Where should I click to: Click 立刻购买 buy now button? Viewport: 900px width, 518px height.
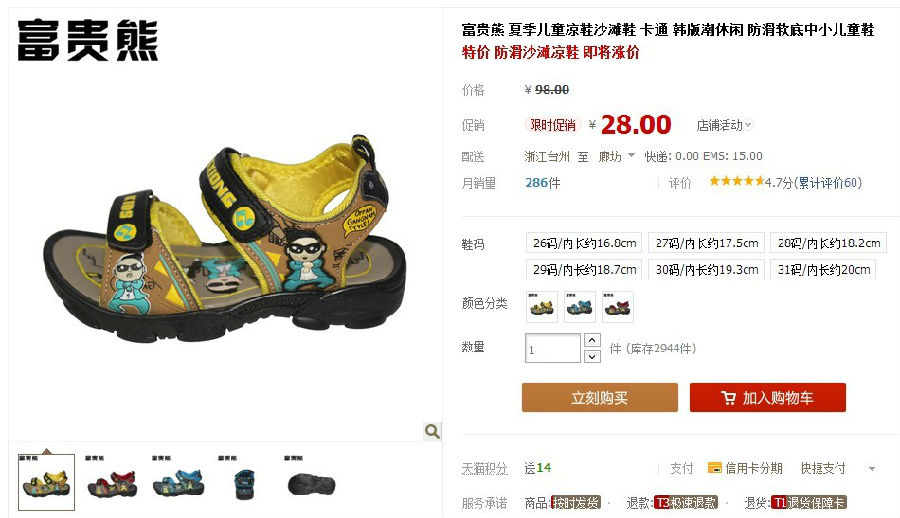600,397
